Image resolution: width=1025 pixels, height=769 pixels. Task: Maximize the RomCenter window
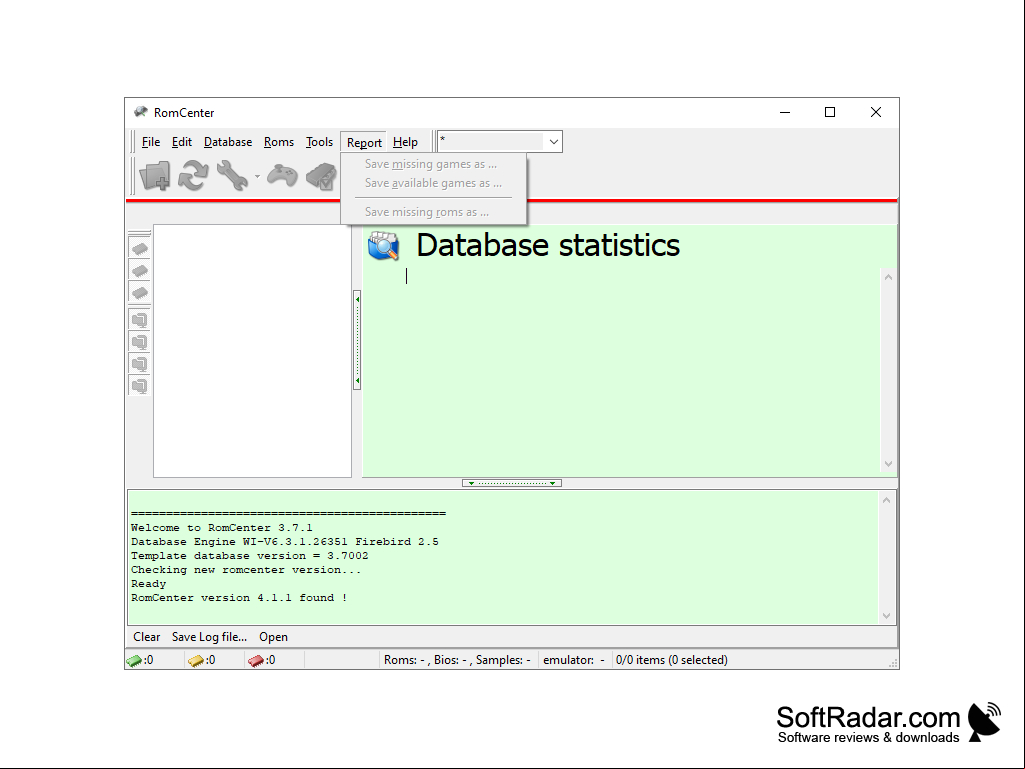830,112
